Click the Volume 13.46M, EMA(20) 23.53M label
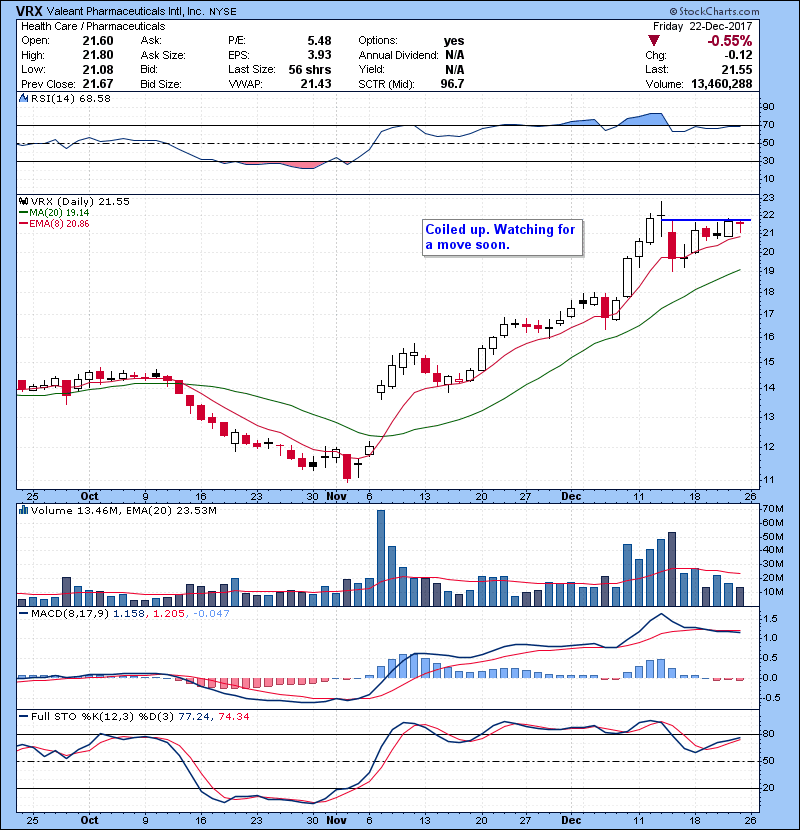Screen dimensions: 800x830 click(124, 511)
